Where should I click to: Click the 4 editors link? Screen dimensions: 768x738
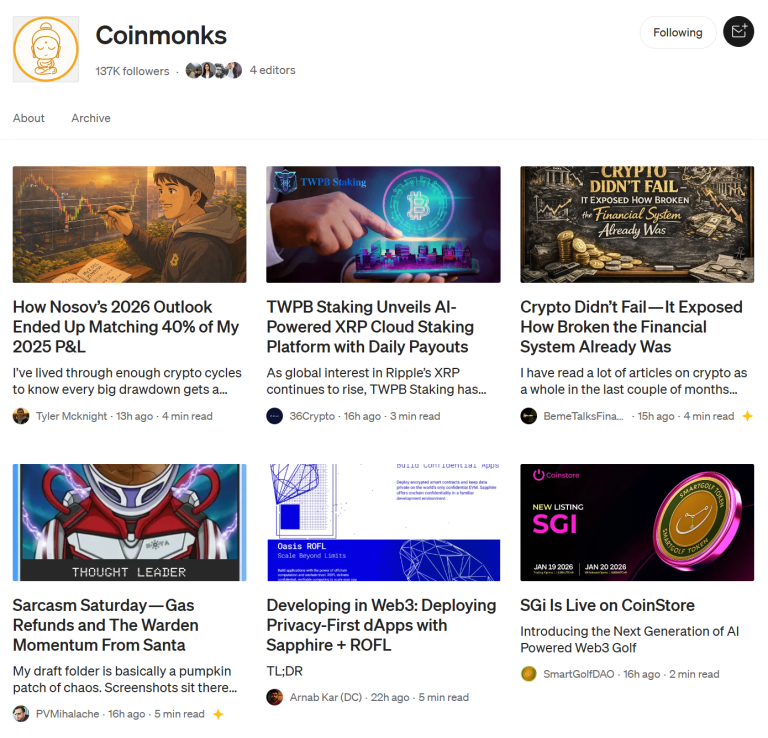272,71
